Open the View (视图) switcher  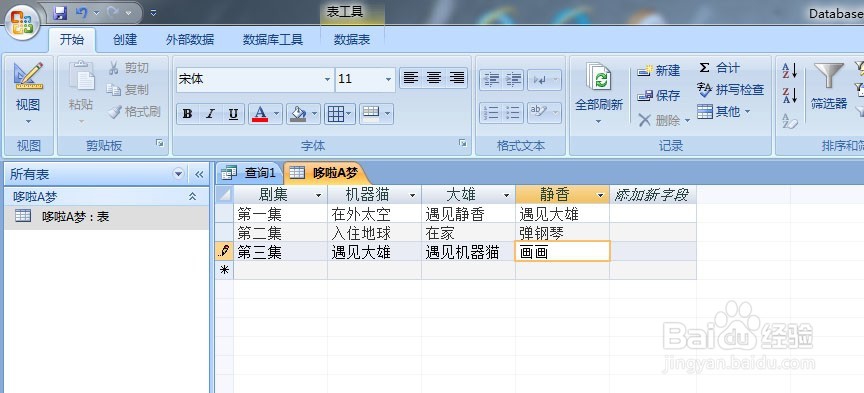point(28,94)
